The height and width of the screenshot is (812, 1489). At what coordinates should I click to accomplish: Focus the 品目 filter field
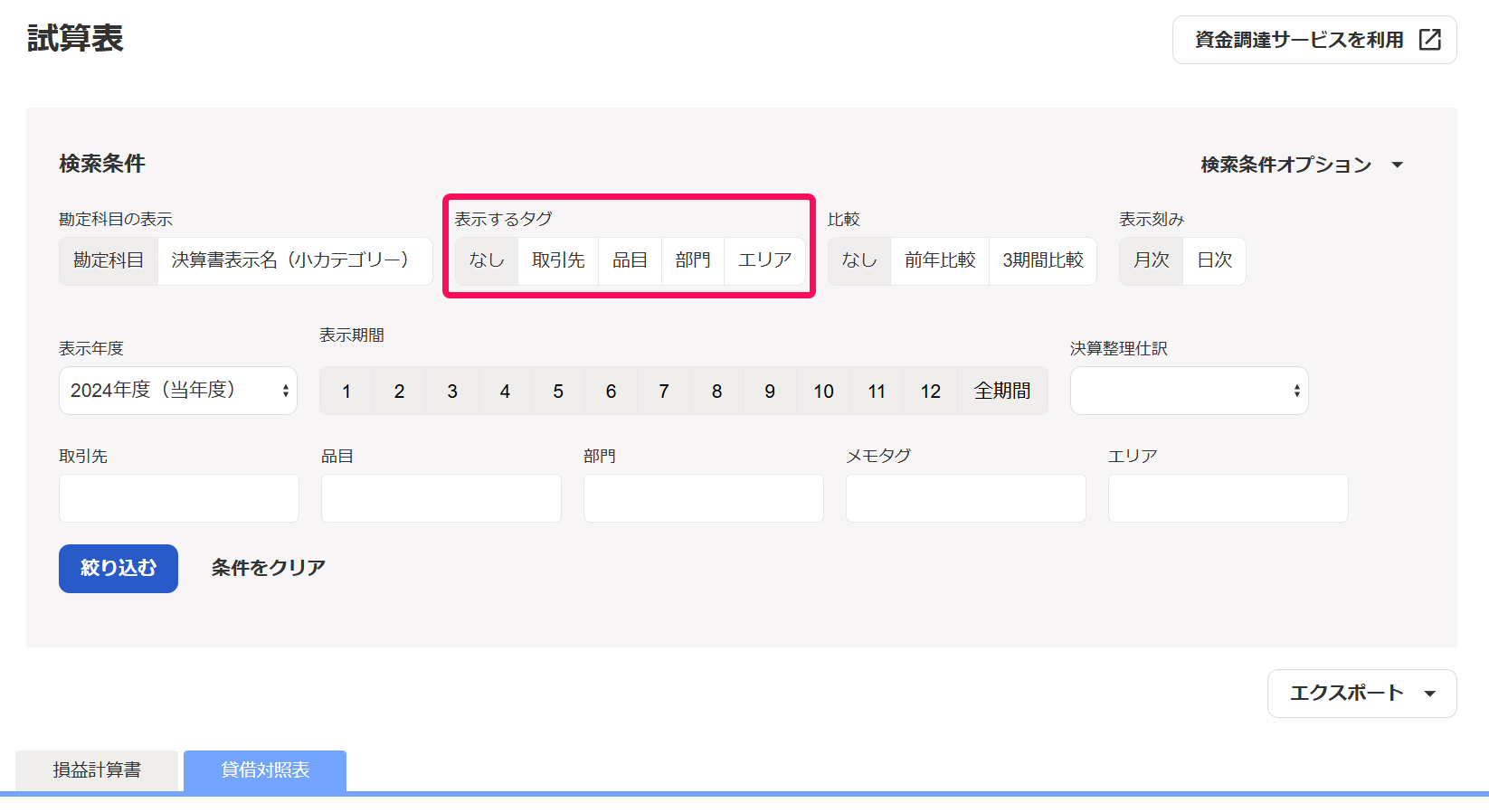click(x=441, y=498)
